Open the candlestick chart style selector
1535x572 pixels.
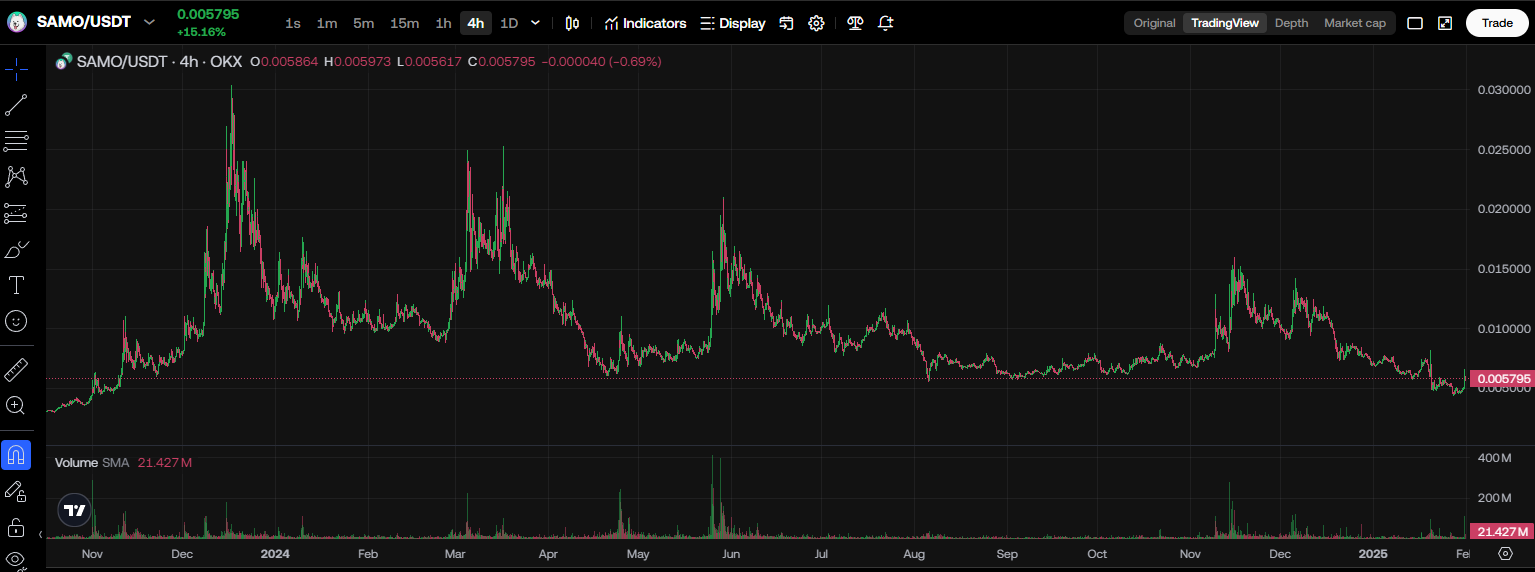coord(572,23)
